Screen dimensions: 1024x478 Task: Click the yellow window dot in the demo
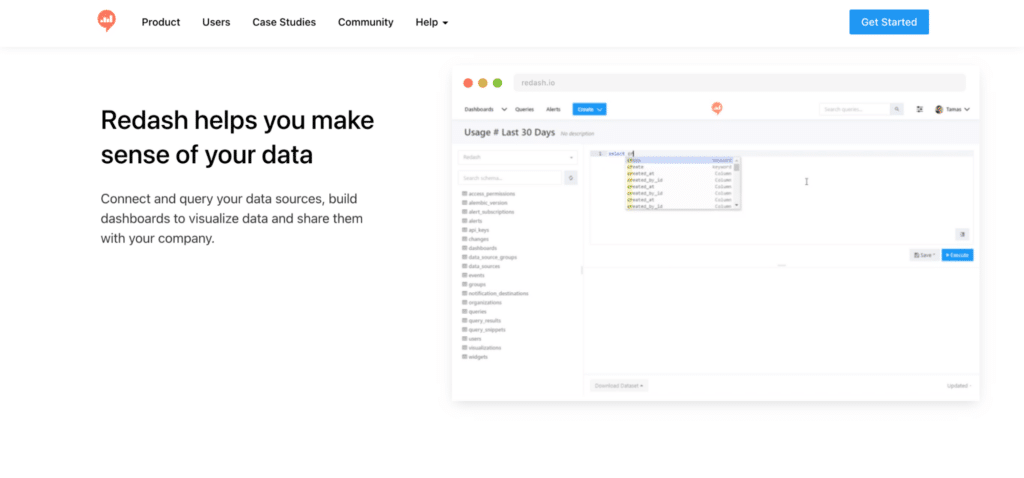(x=483, y=83)
